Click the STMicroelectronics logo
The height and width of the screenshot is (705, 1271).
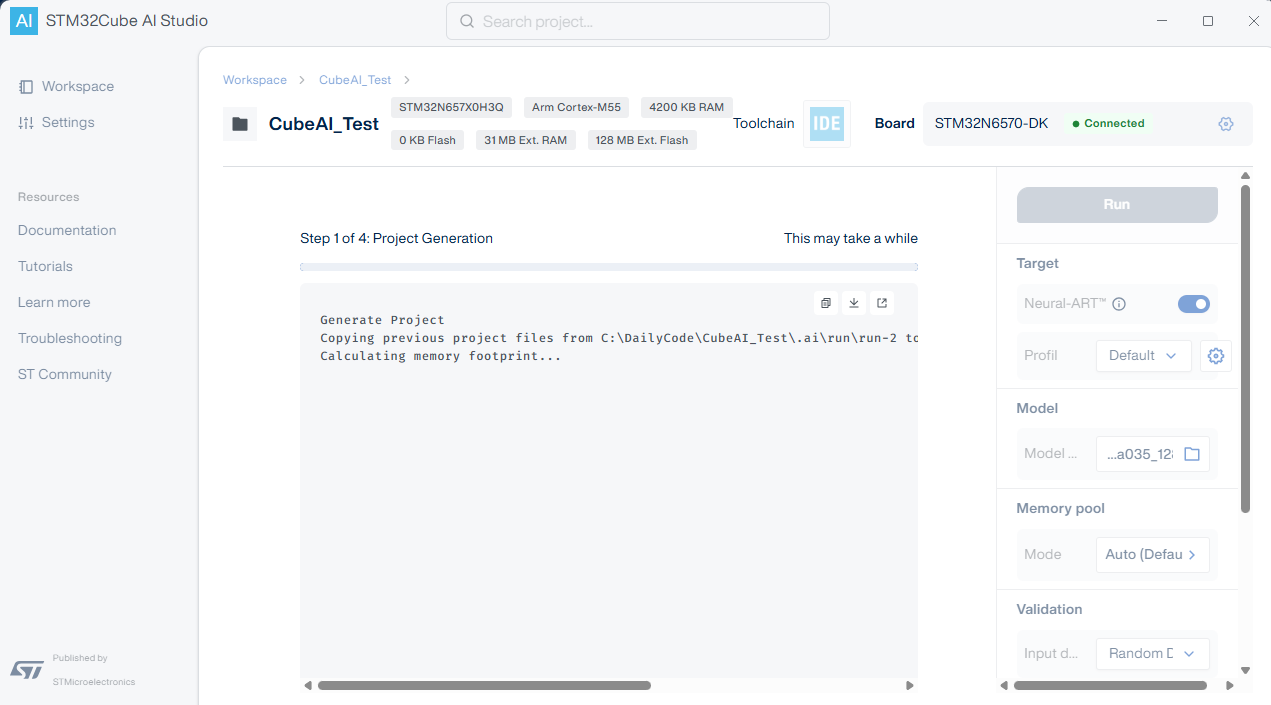[x=27, y=669]
